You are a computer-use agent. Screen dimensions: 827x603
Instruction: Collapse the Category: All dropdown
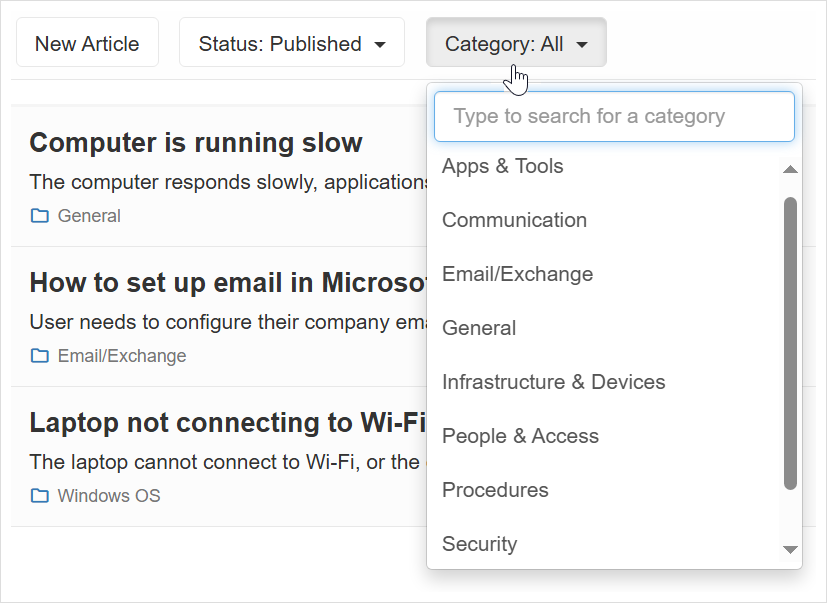pyautogui.click(x=515, y=43)
